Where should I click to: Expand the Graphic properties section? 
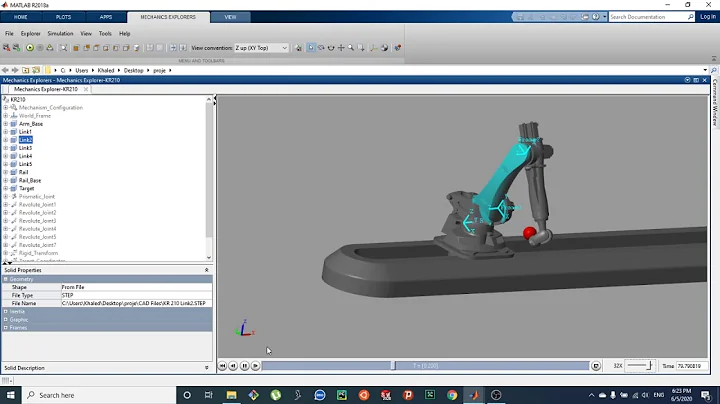[x=6, y=320]
